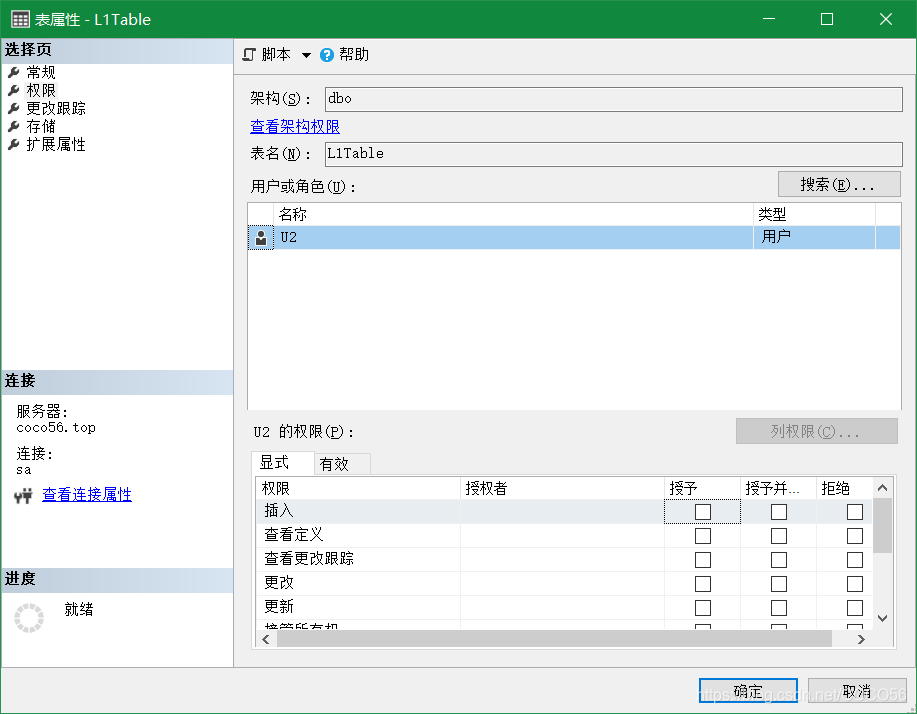Click the 搜索(E)... button
Image resolution: width=917 pixels, height=714 pixels.
click(839, 184)
